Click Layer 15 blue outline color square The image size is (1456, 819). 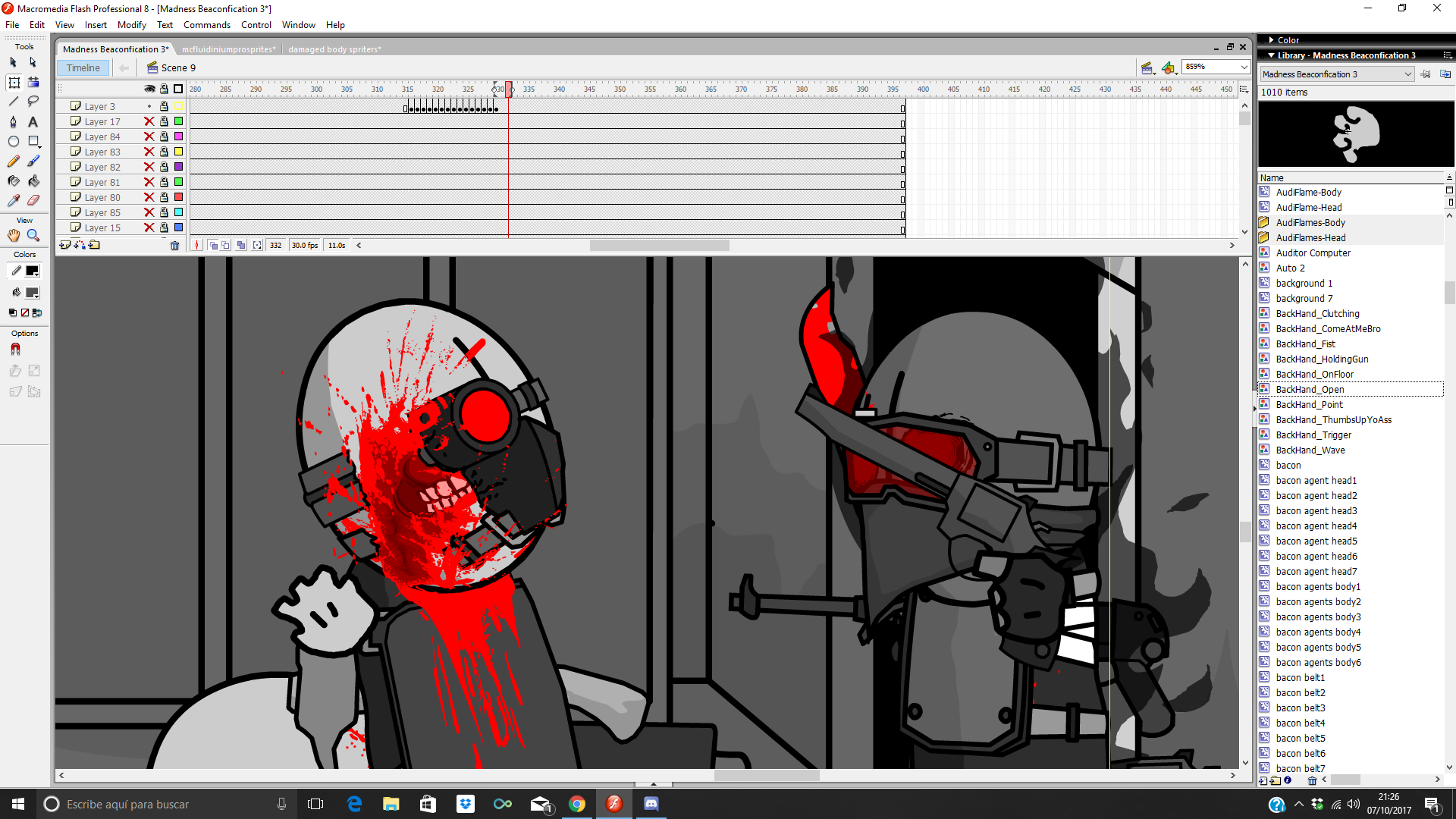point(179,227)
